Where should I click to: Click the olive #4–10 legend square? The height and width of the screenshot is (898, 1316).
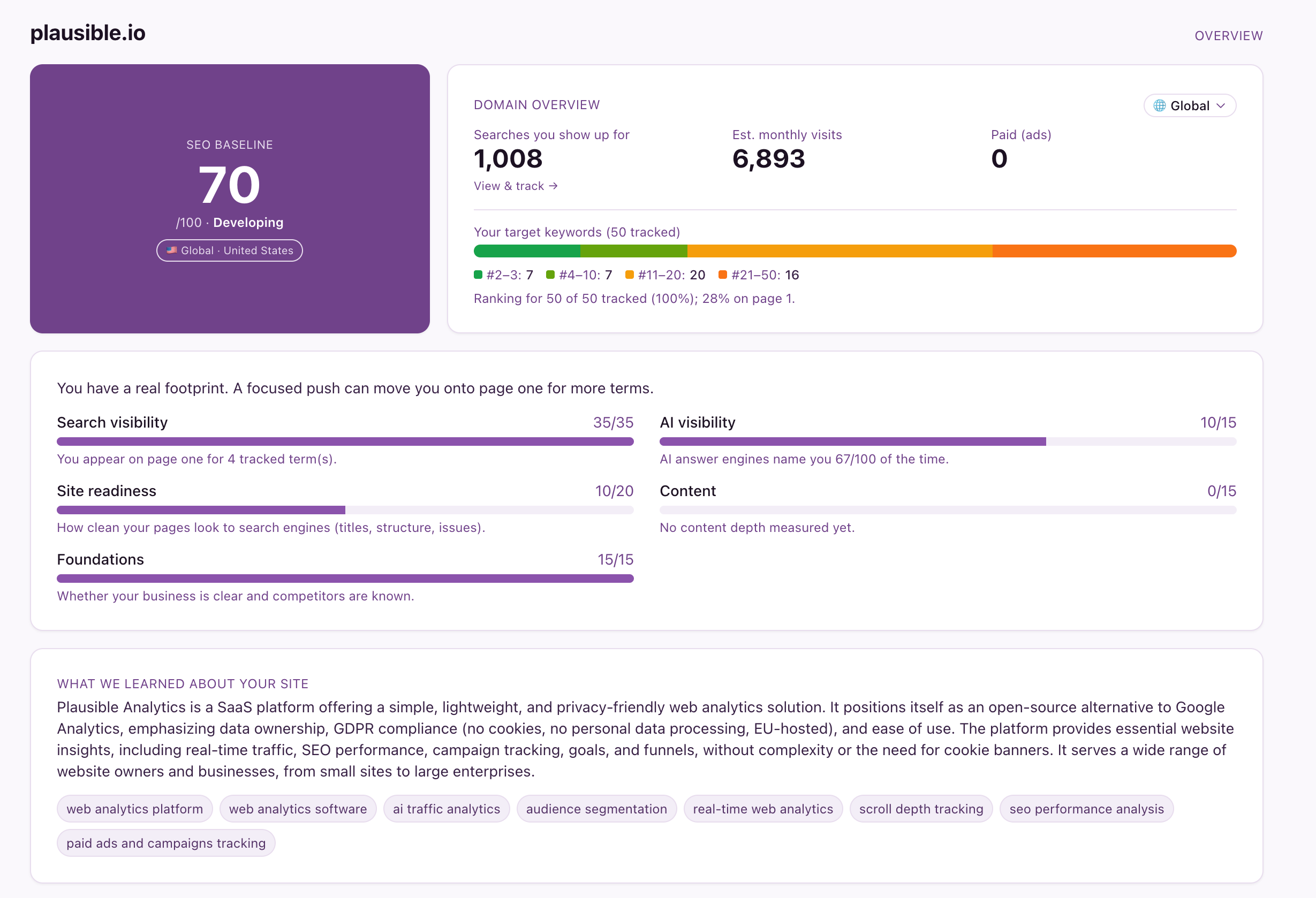(550, 275)
